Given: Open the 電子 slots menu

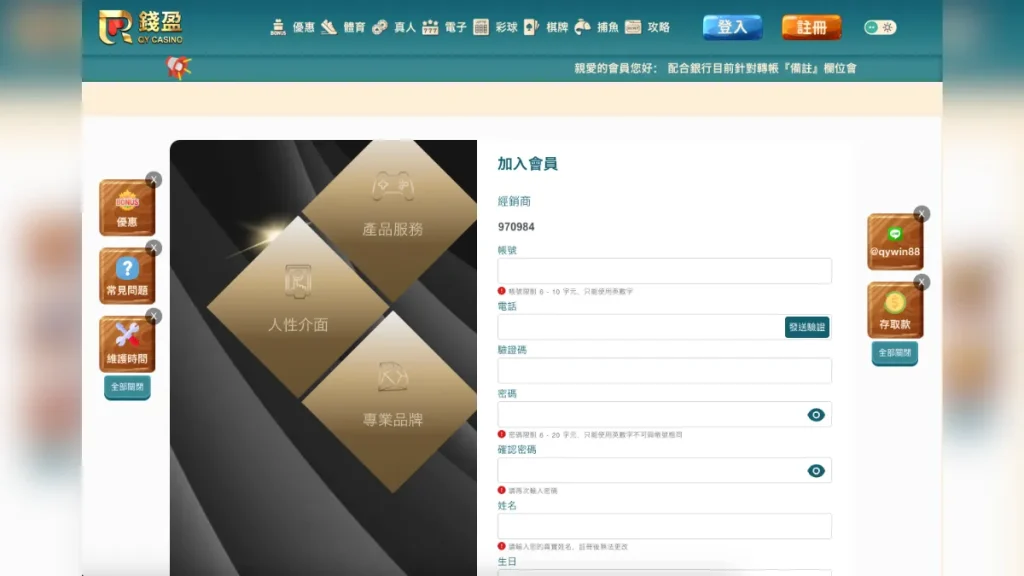Looking at the screenshot, I should (x=444, y=27).
